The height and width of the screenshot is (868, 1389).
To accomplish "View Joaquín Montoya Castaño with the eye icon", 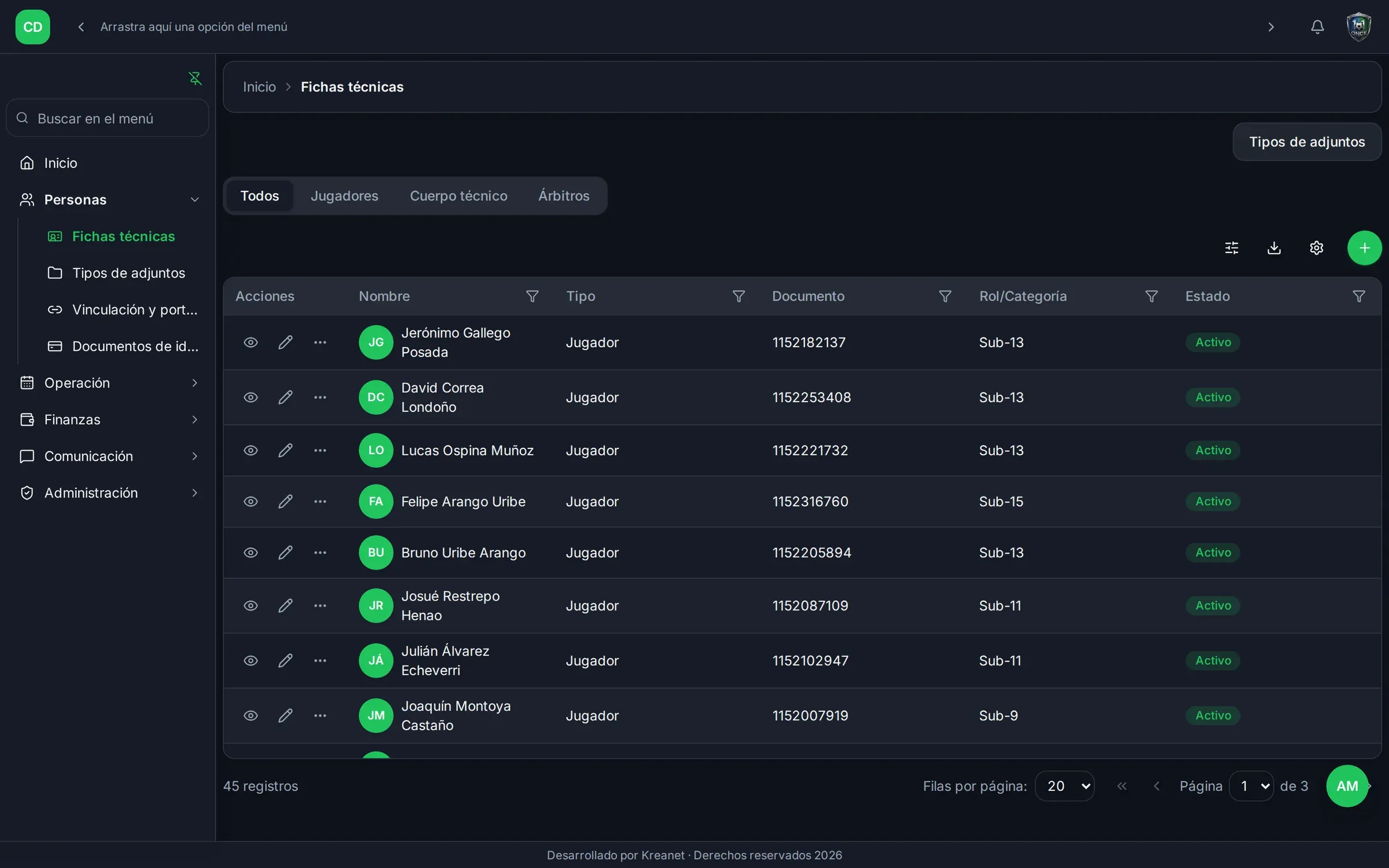I will tap(251, 716).
